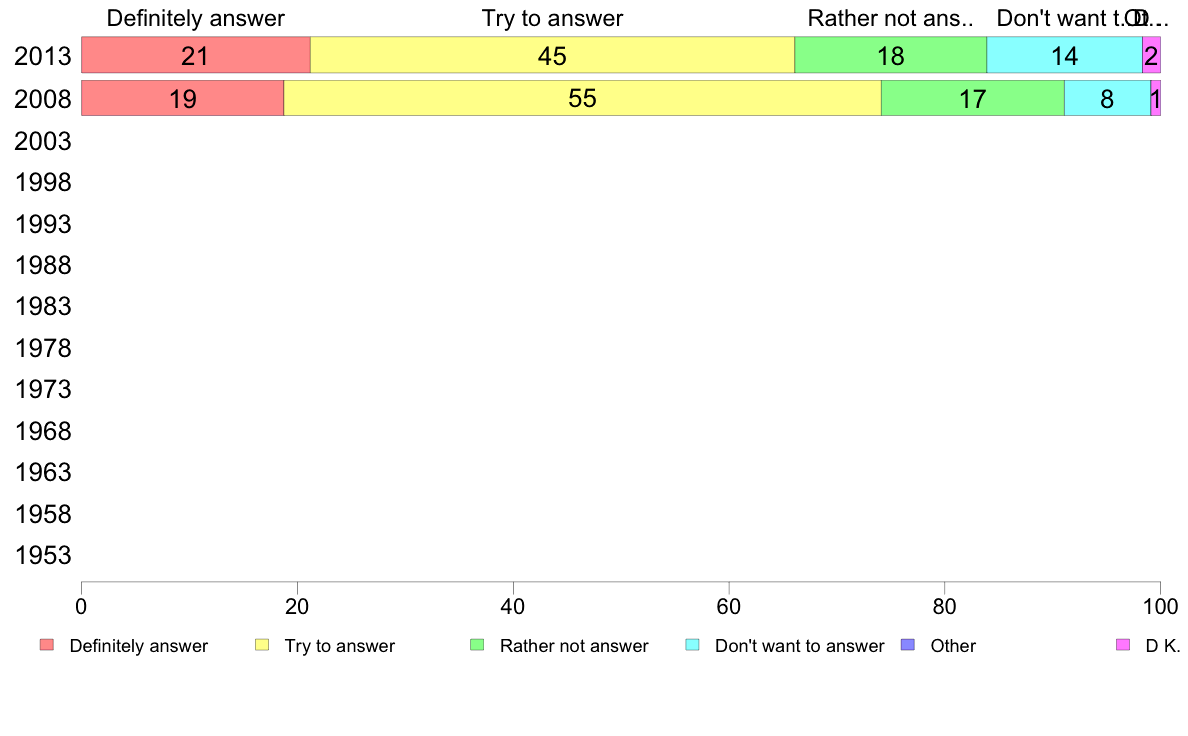Click the 60 tick on x-axis
The height and width of the screenshot is (736, 1188).
tap(729, 606)
